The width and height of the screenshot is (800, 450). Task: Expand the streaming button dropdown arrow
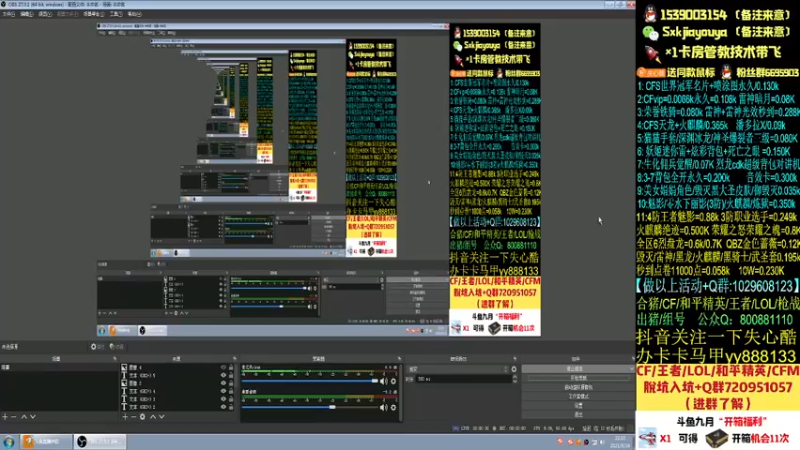tap(632, 369)
